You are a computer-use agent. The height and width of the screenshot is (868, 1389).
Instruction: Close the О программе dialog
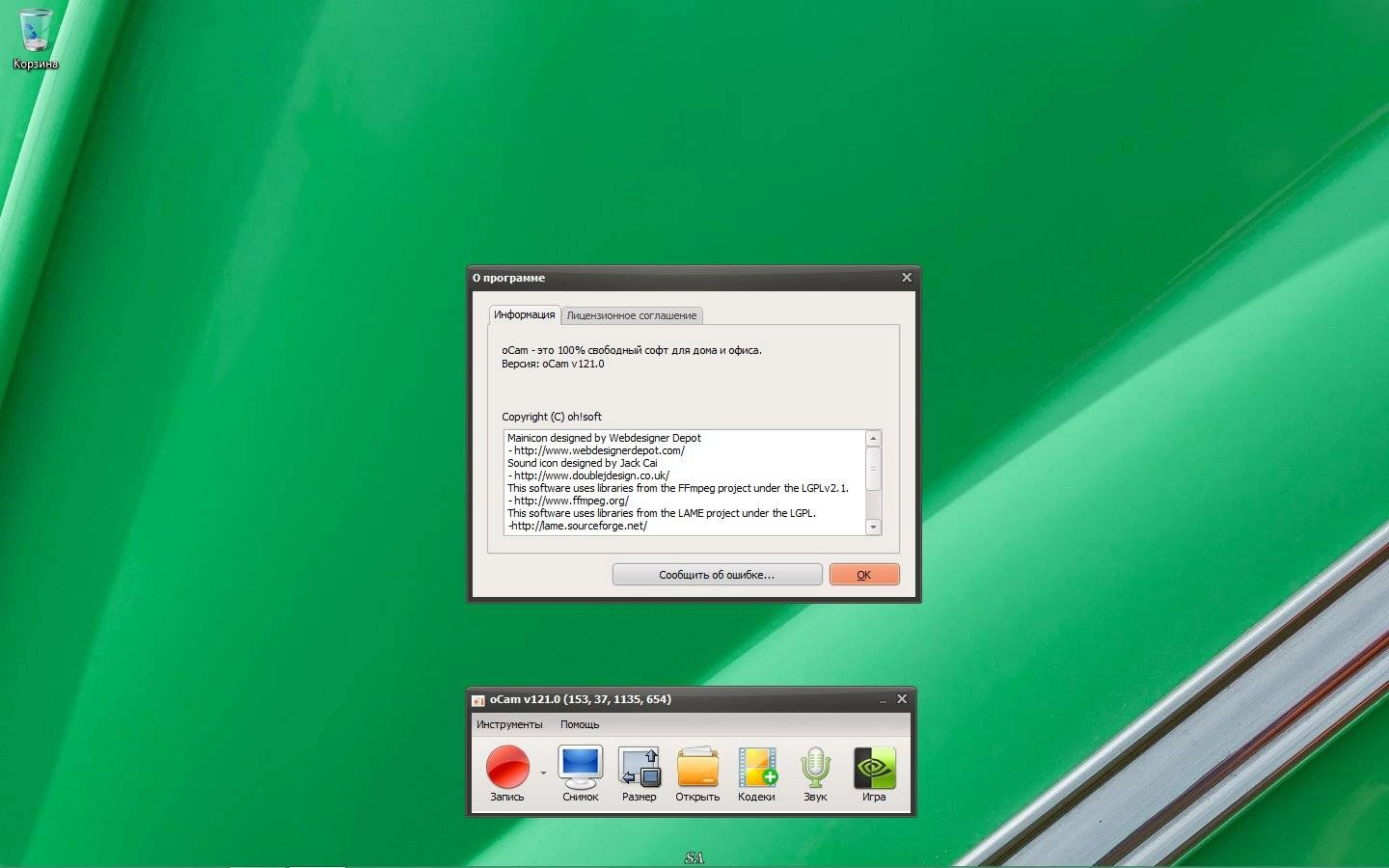coord(906,277)
